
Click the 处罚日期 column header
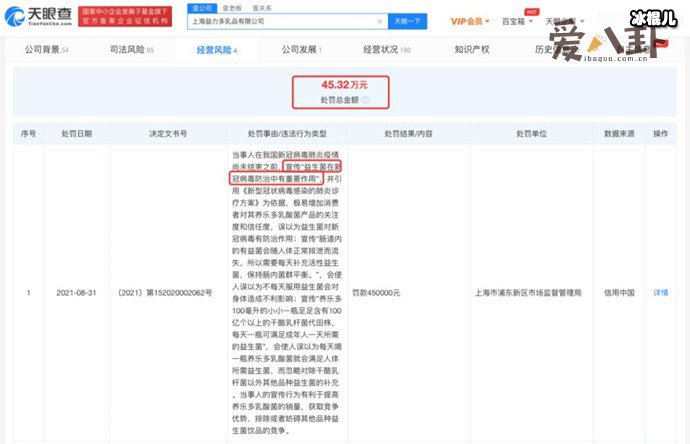77,133
